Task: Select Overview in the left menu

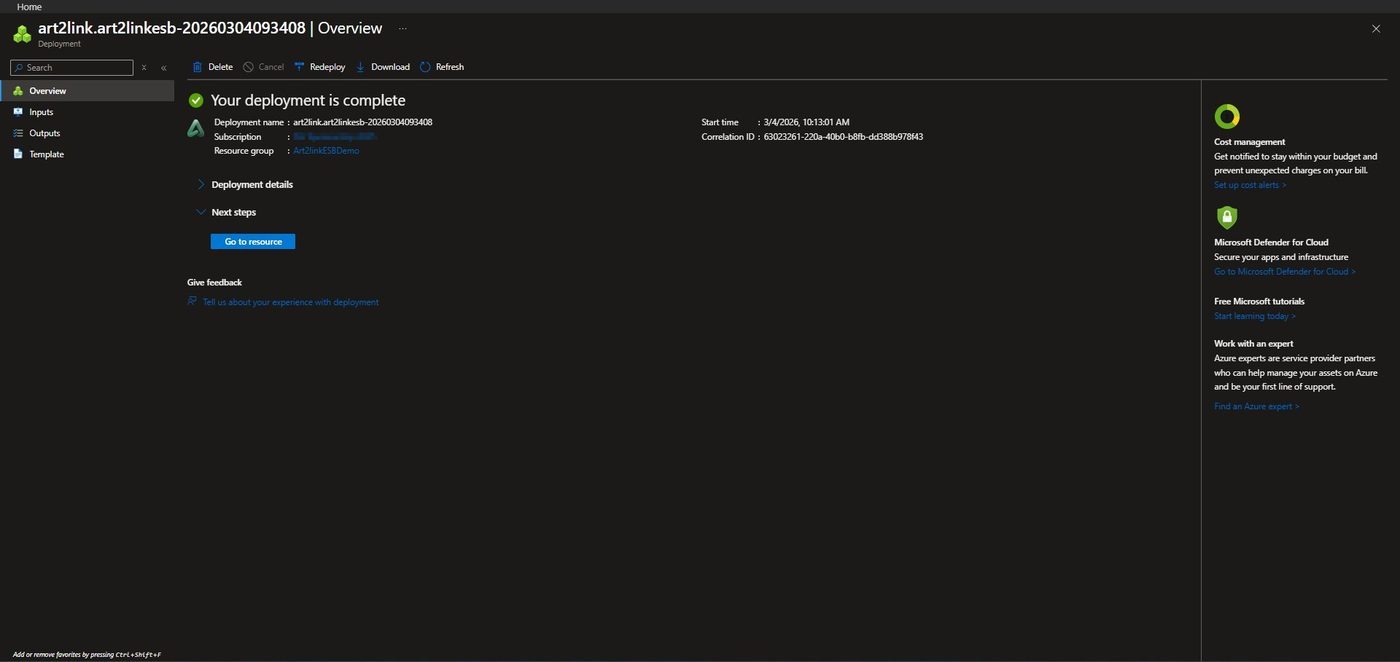Action: 47,91
